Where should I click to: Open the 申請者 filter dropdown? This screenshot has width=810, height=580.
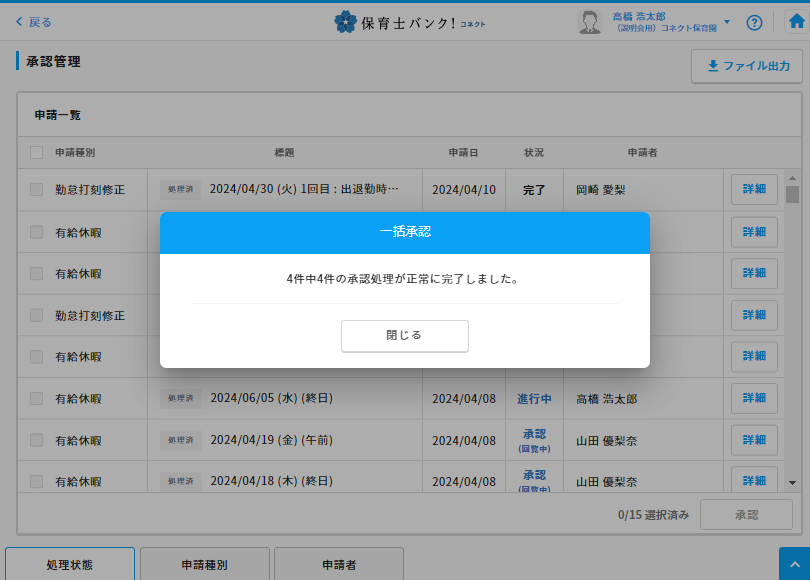339,564
